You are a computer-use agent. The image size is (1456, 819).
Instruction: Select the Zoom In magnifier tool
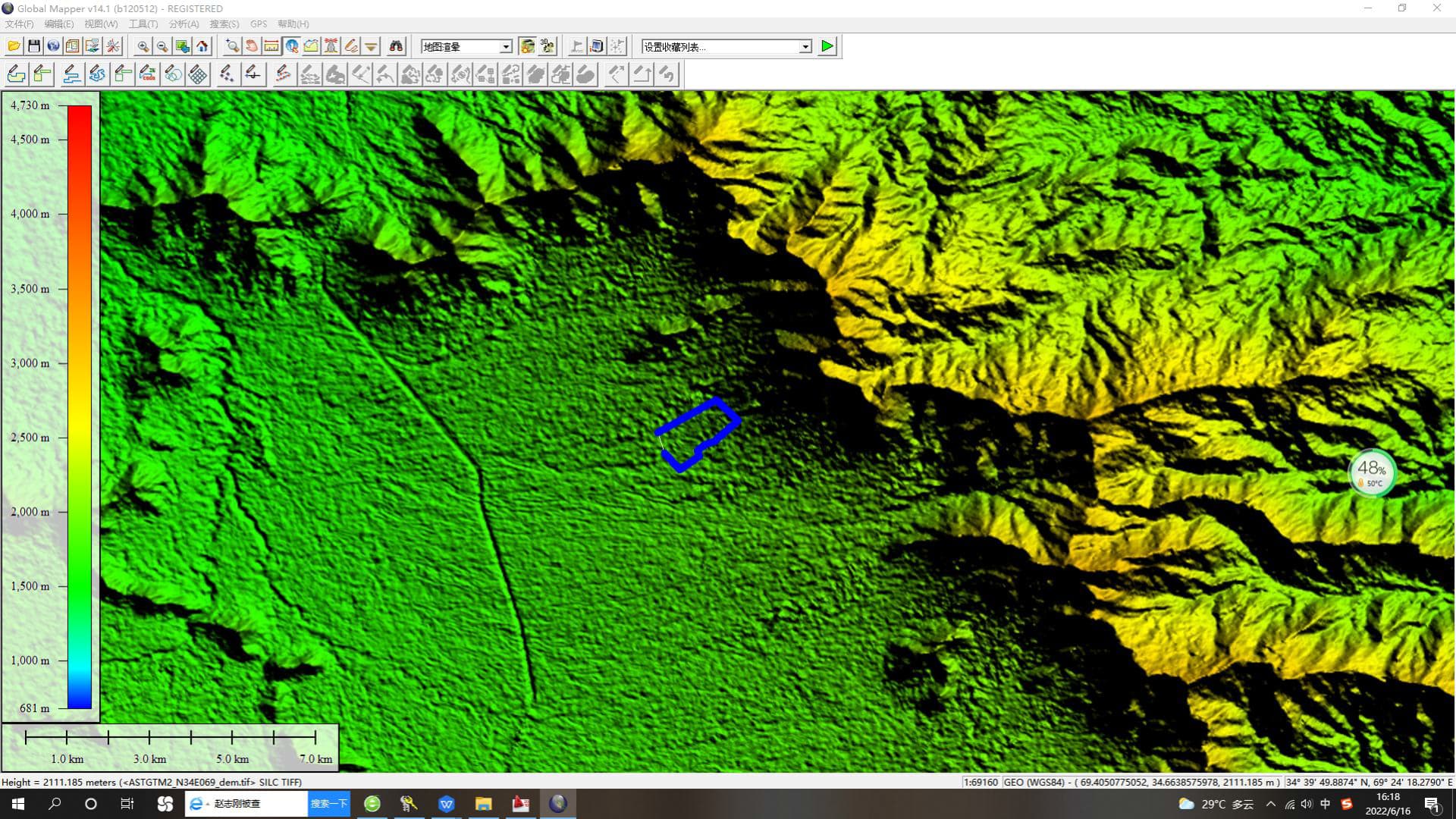(x=143, y=46)
